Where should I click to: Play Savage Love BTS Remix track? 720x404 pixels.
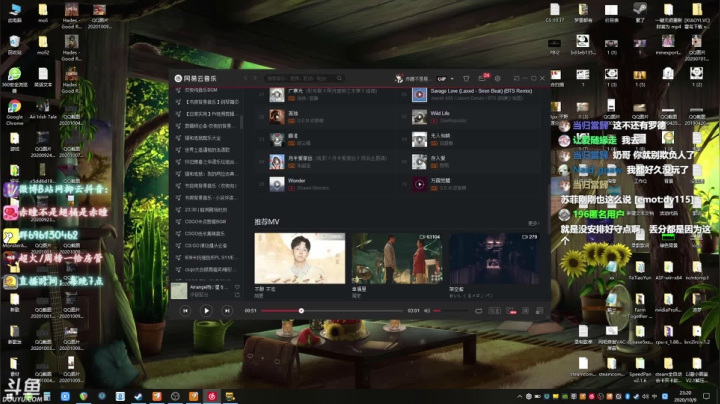pyautogui.click(x=419, y=95)
